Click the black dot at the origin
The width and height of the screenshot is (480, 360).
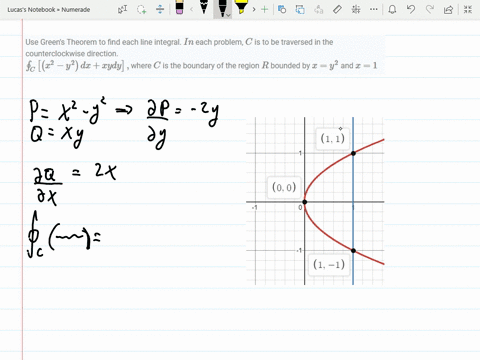304,202
